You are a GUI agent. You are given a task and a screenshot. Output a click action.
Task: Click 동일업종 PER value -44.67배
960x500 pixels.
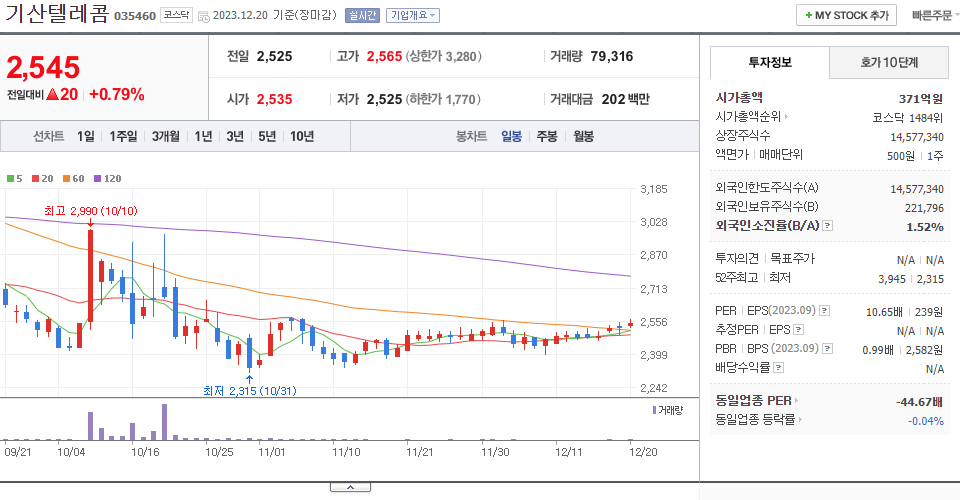pos(919,402)
